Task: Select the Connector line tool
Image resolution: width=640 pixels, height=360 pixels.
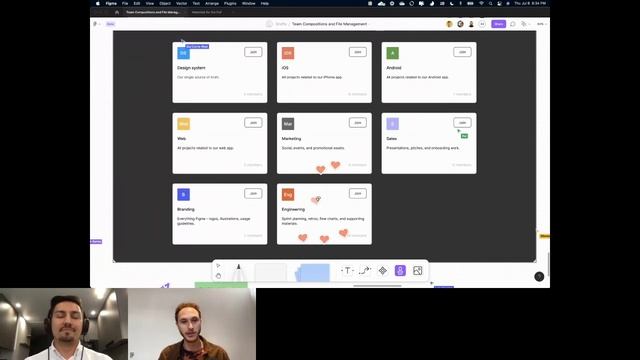Action: [x=365, y=271]
